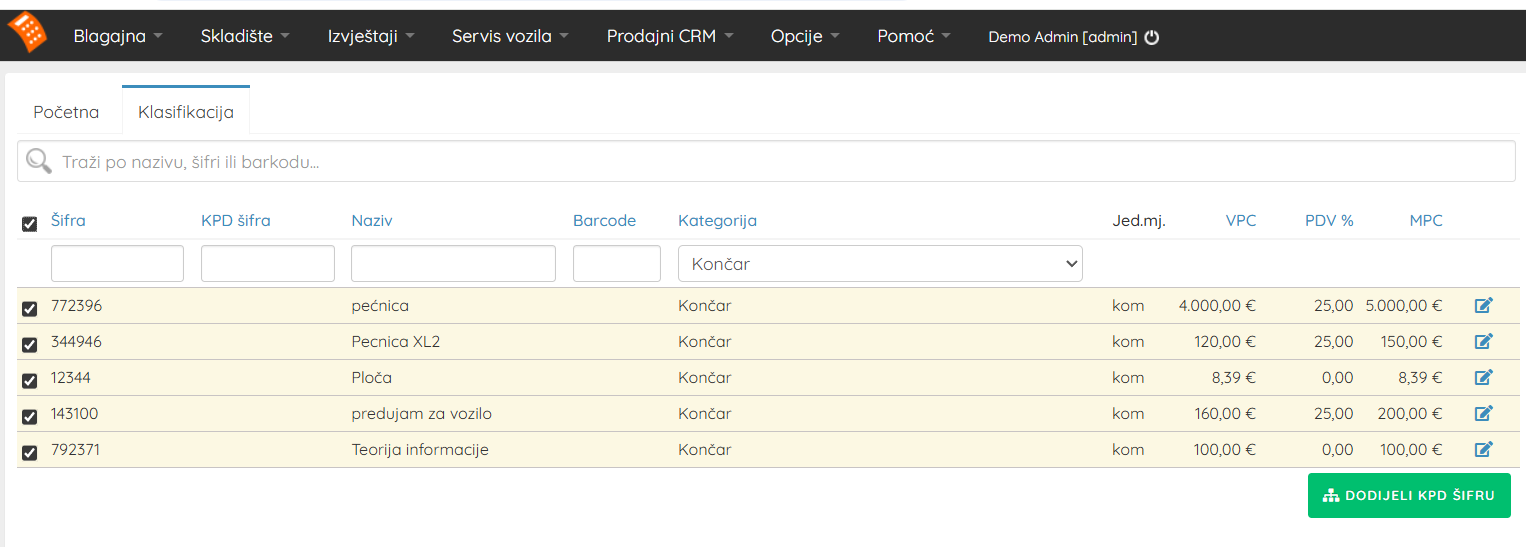The width and height of the screenshot is (1526, 547).
Task: Click the code cell '12344'
Action: (x=71, y=378)
